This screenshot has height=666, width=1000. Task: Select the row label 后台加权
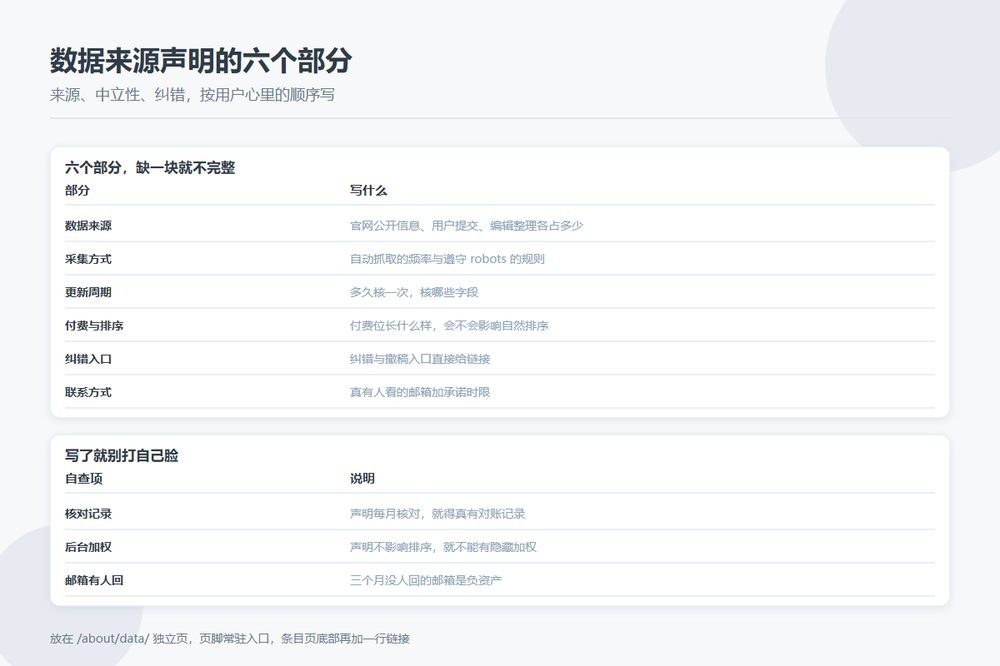tap(88, 547)
